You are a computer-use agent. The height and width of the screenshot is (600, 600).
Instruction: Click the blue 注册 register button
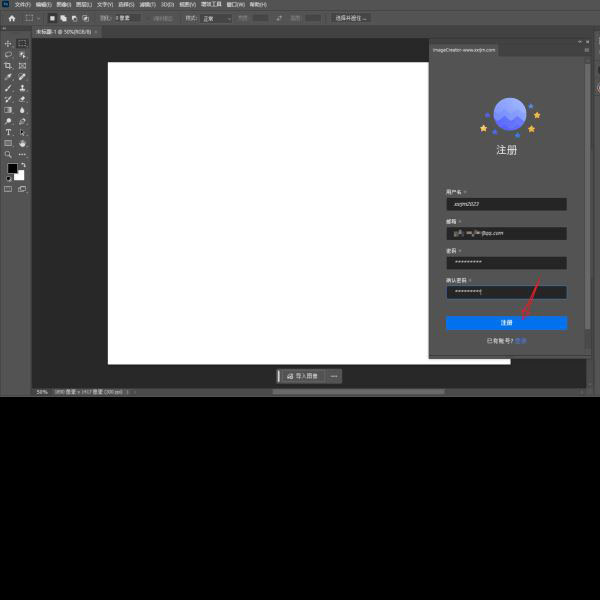click(506, 323)
